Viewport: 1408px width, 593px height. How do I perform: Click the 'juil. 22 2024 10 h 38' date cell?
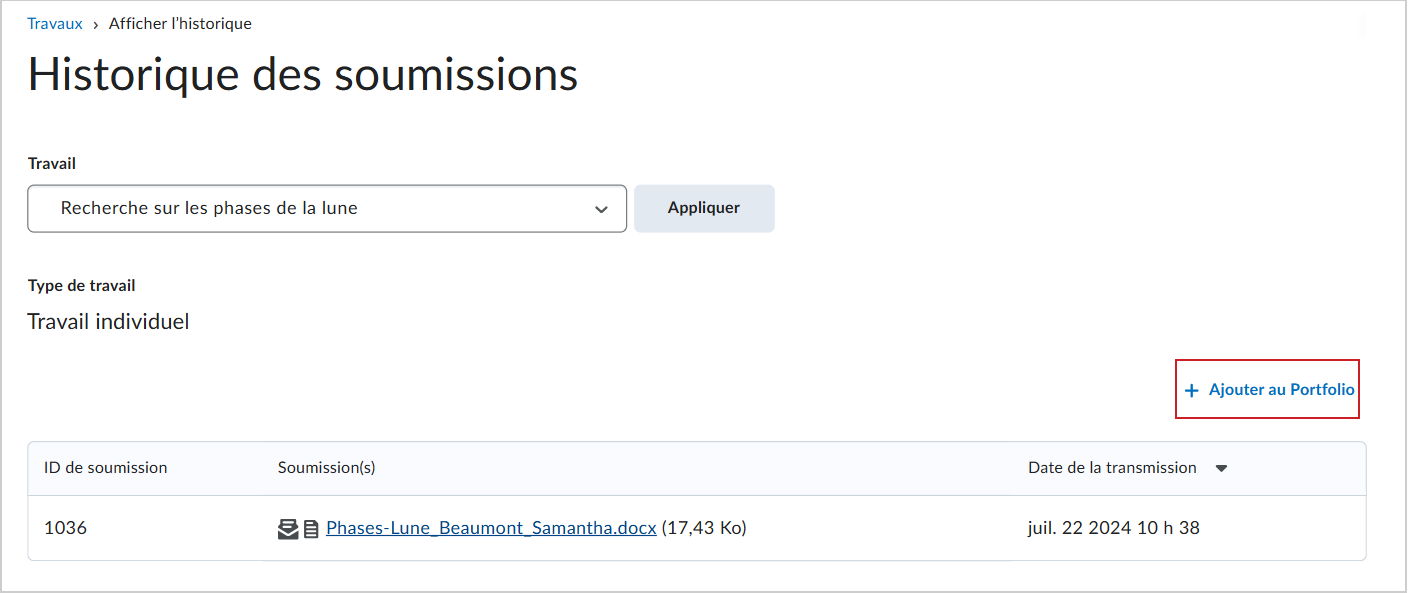pyautogui.click(x=1114, y=528)
